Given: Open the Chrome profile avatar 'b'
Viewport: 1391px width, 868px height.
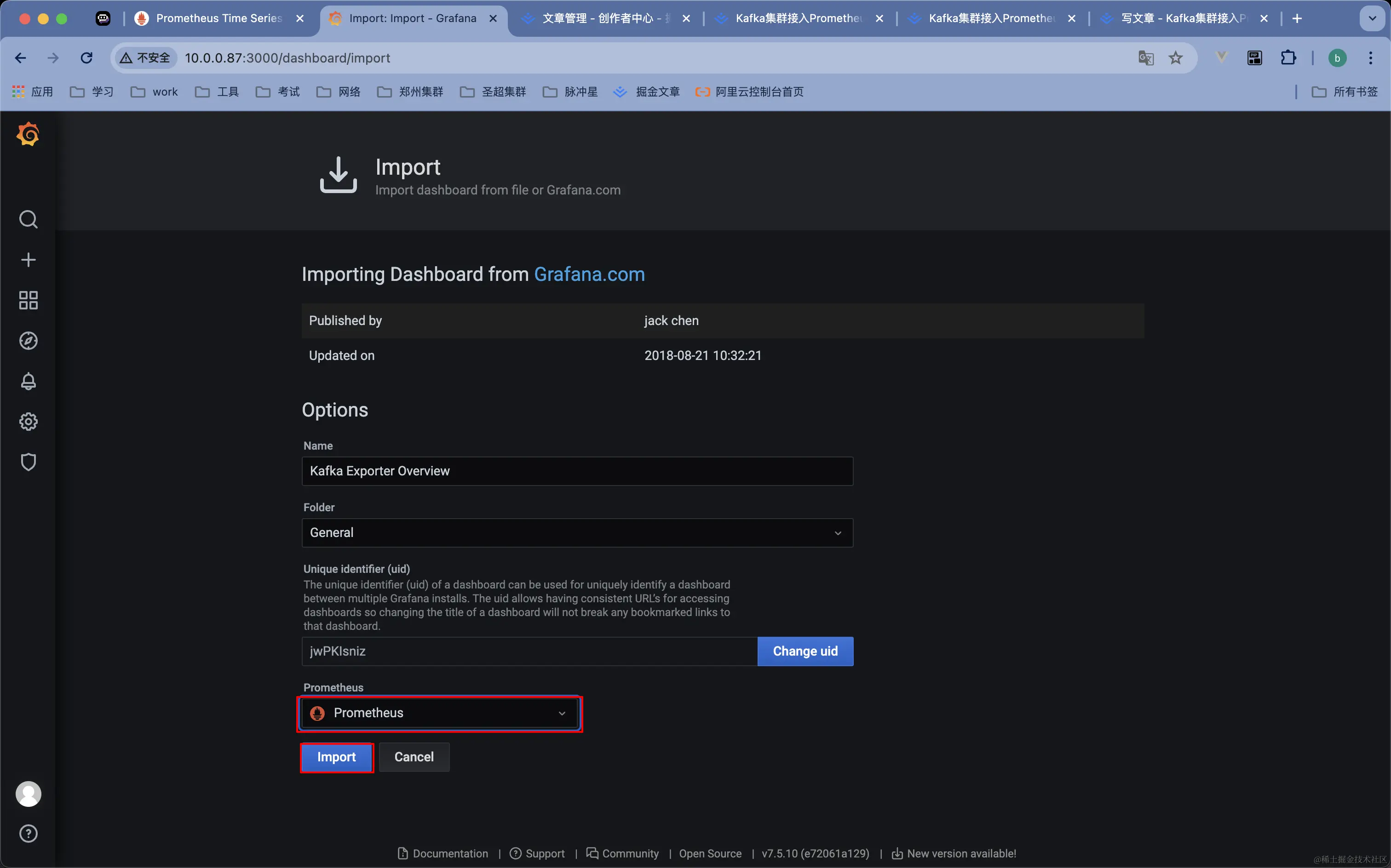Looking at the screenshot, I should pos(1337,58).
